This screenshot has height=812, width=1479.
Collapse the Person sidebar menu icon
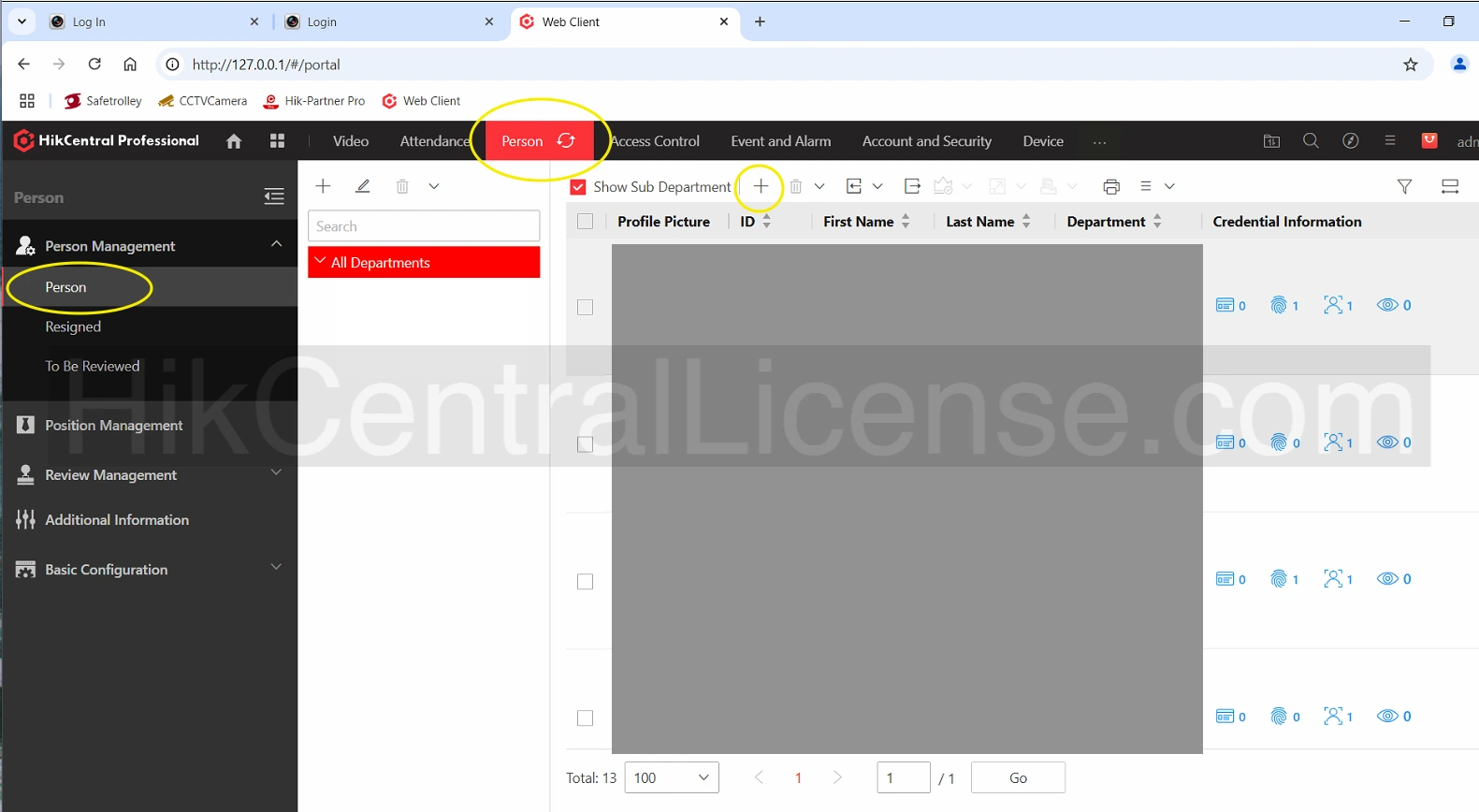(x=274, y=196)
